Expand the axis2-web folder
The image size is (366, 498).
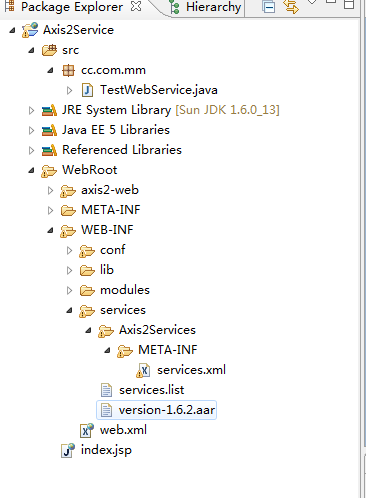50,191
